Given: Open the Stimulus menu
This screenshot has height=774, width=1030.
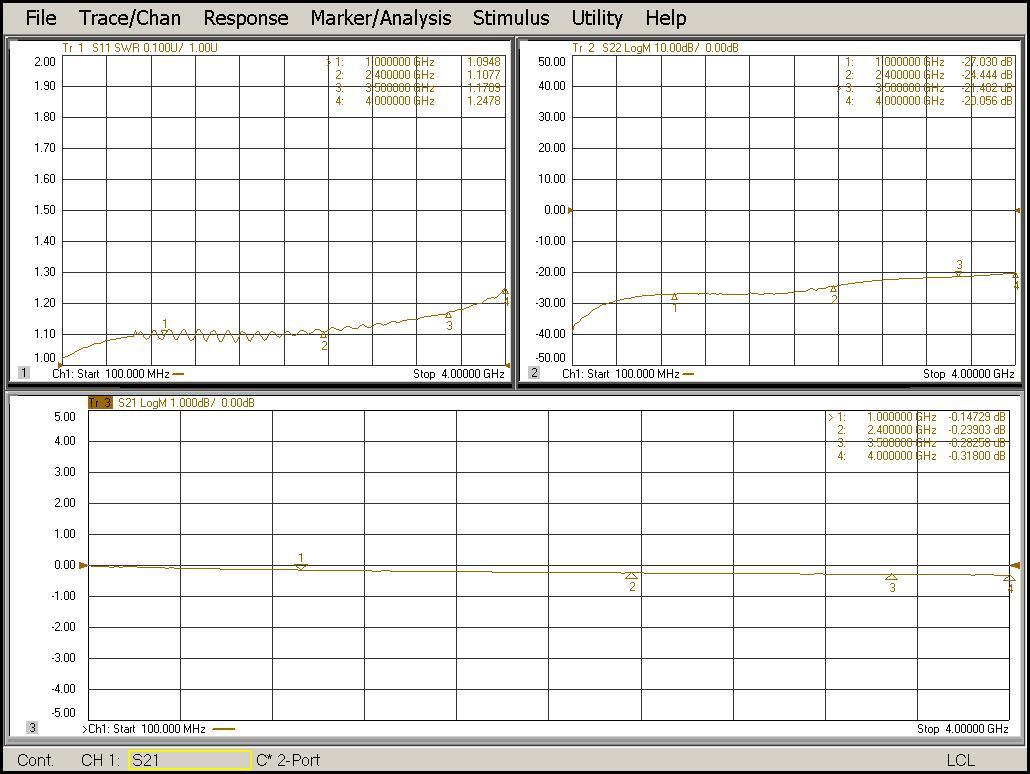Looking at the screenshot, I should pyautogui.click(x=511, y=18).
